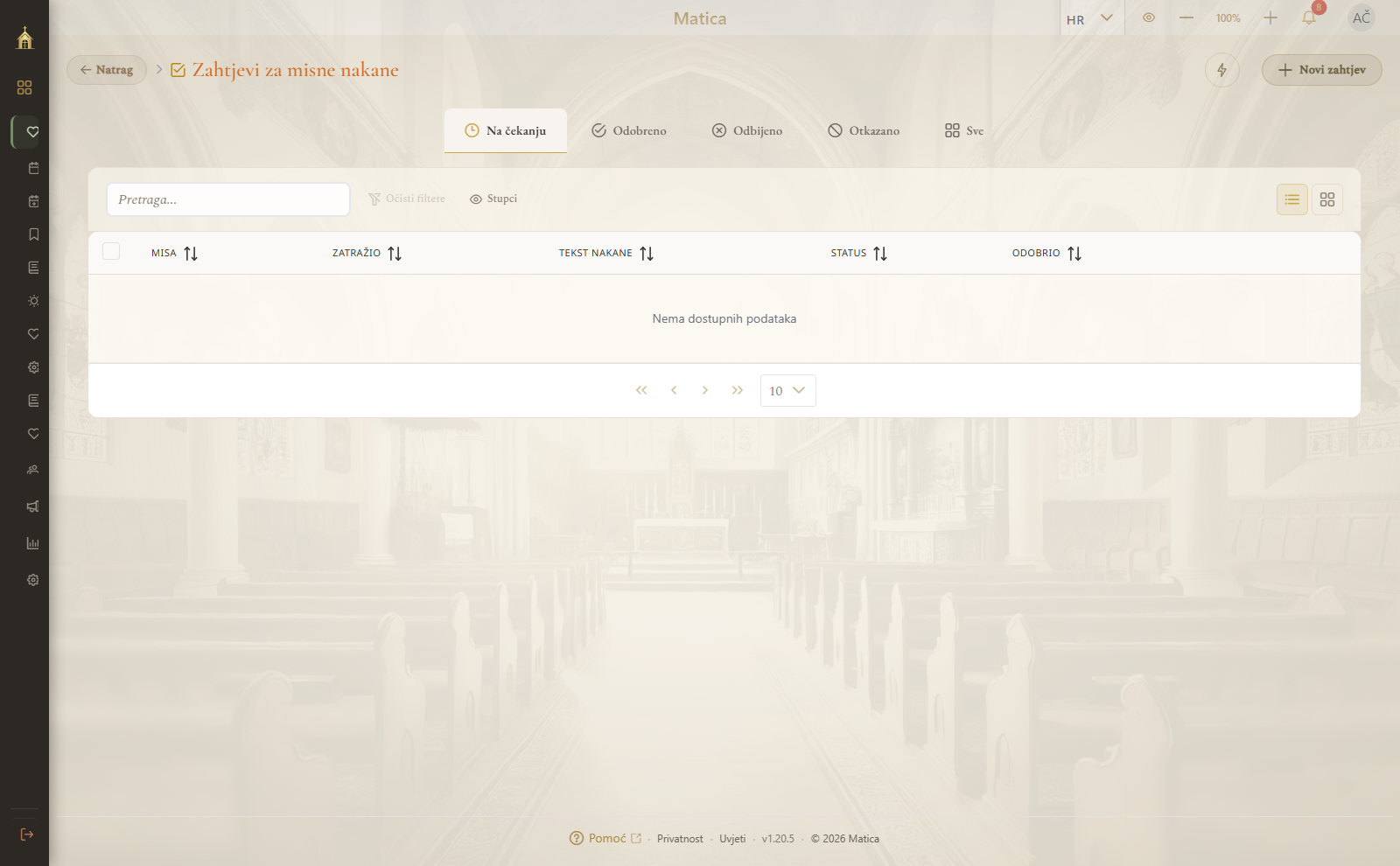This screenshot has height=866, width=1400.
Task: Click the megaphone announcements sidebar icon
Action: (33, 506)
